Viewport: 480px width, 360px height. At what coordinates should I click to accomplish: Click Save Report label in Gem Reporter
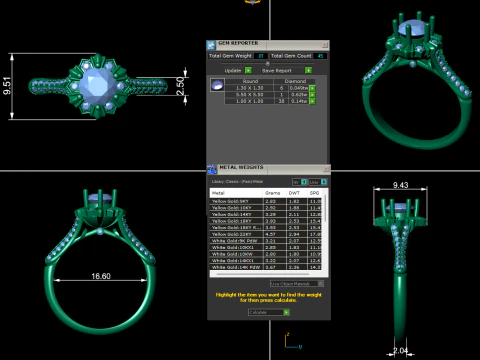pos(277,71)
